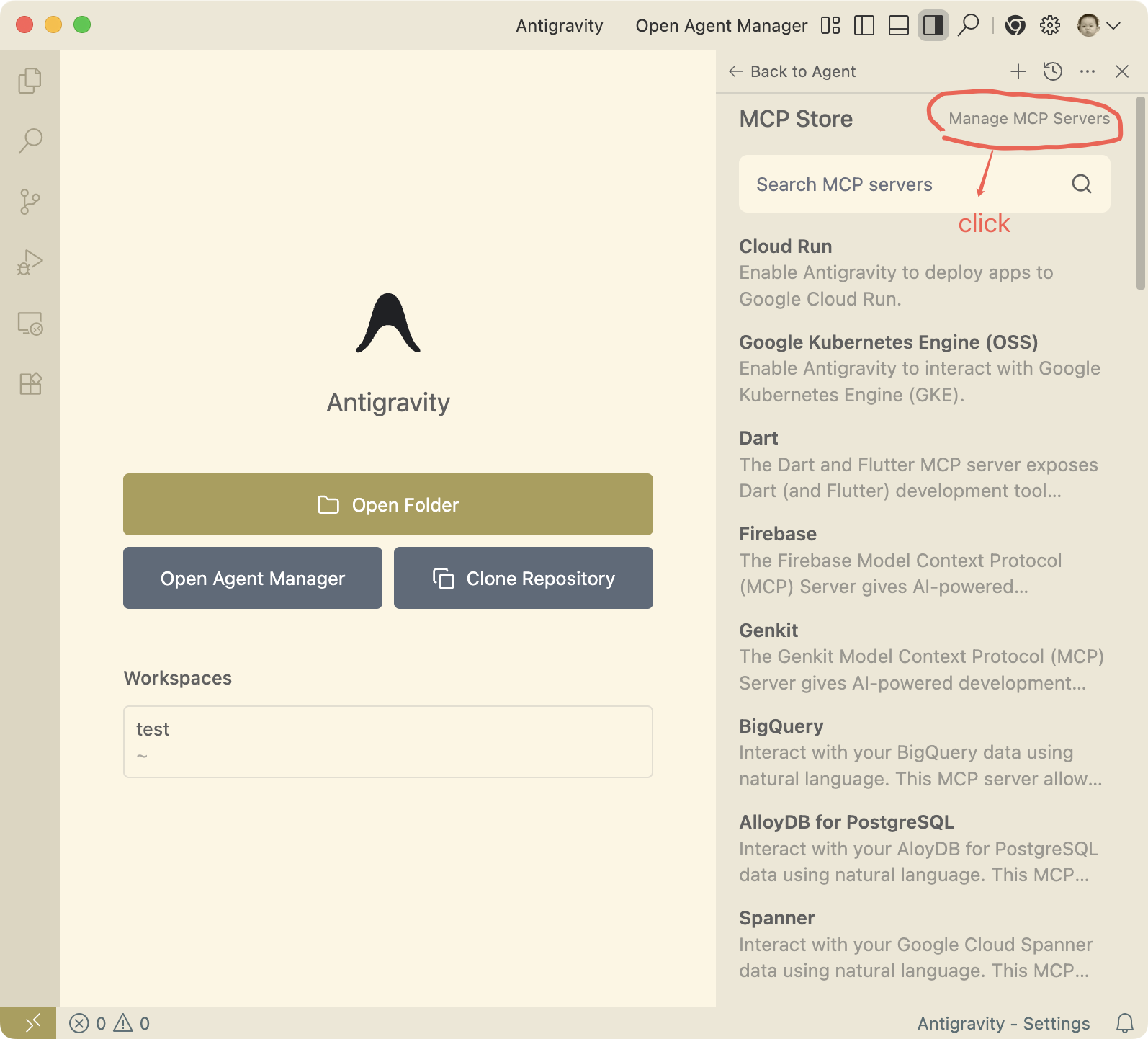
Task: Click the MCP Store panel scrollbar
Action: pyautogui.click(x=1140, y=195)
